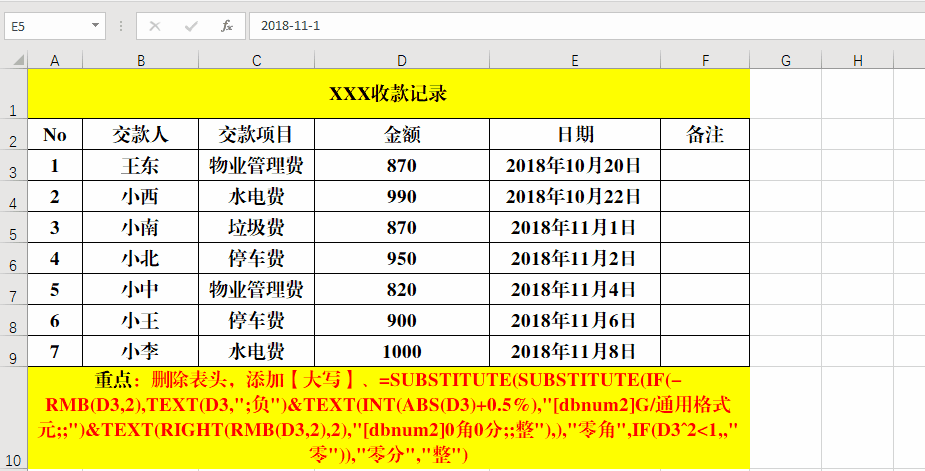Click the amount cell 990

[402, 196]
